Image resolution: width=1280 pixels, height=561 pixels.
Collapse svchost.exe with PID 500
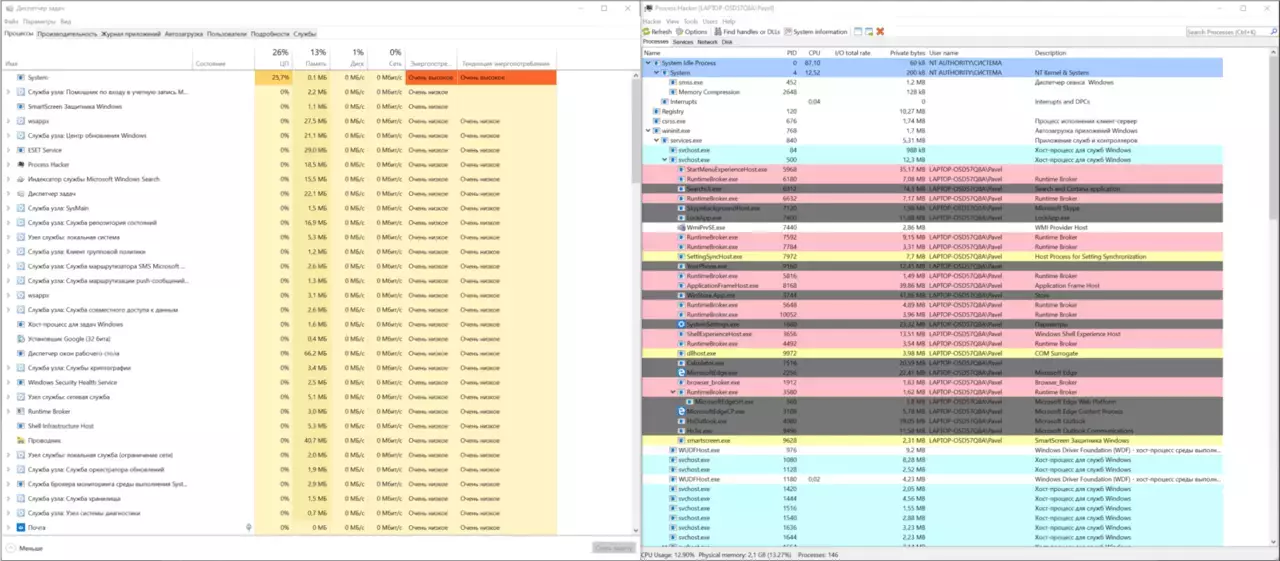click(x=664, y=160)
